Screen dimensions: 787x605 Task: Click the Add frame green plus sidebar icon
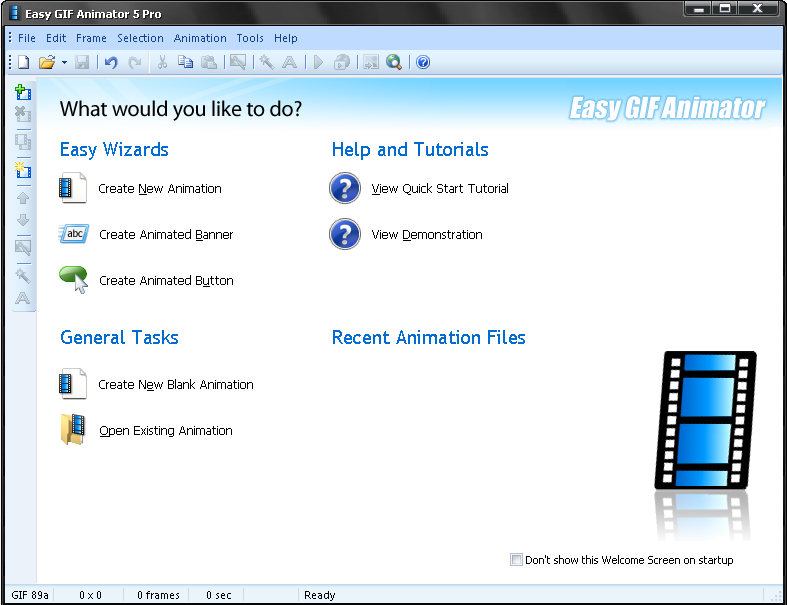[x=23, y=92]
